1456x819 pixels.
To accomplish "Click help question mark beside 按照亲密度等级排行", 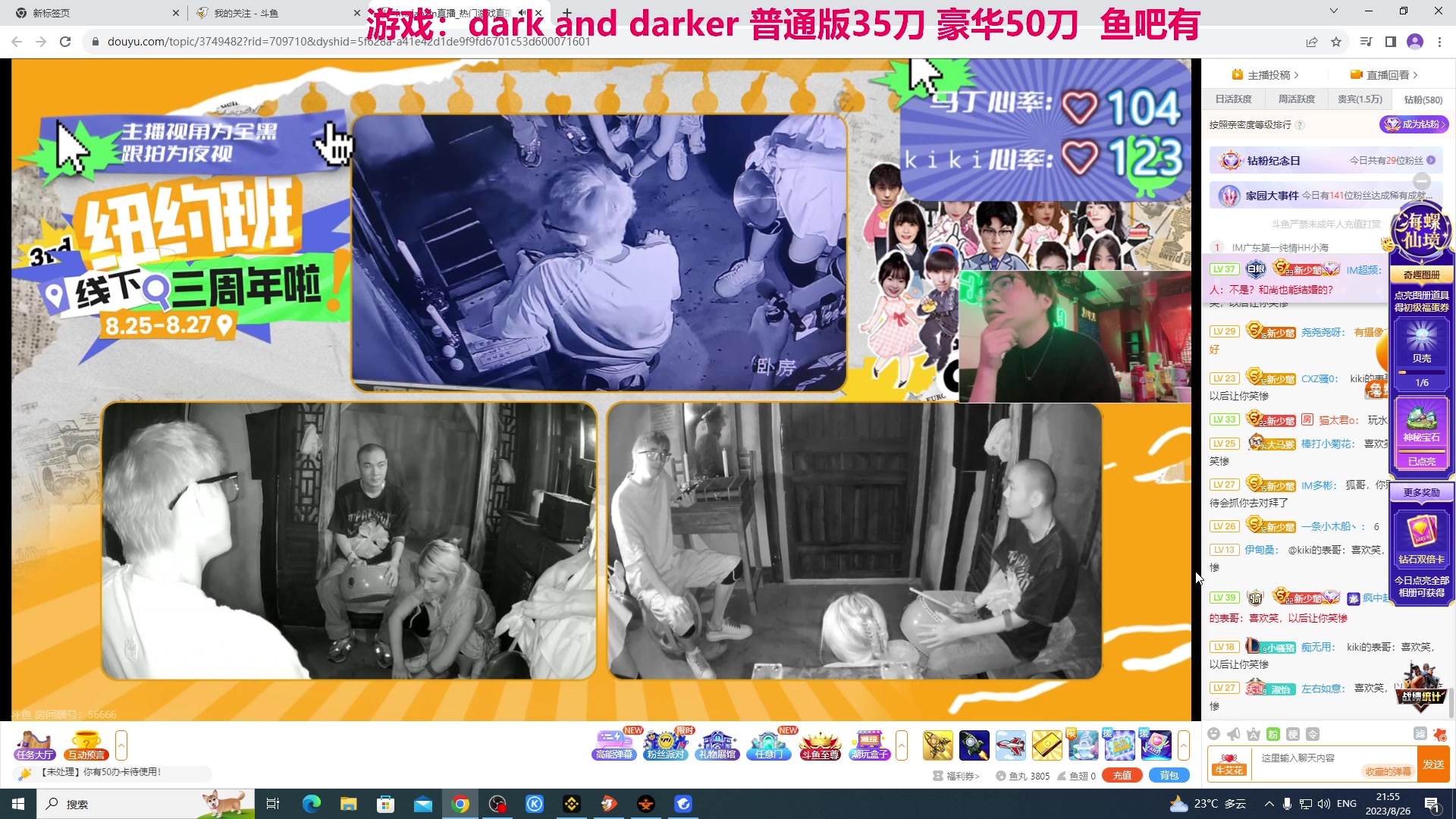I will 1300,125.
